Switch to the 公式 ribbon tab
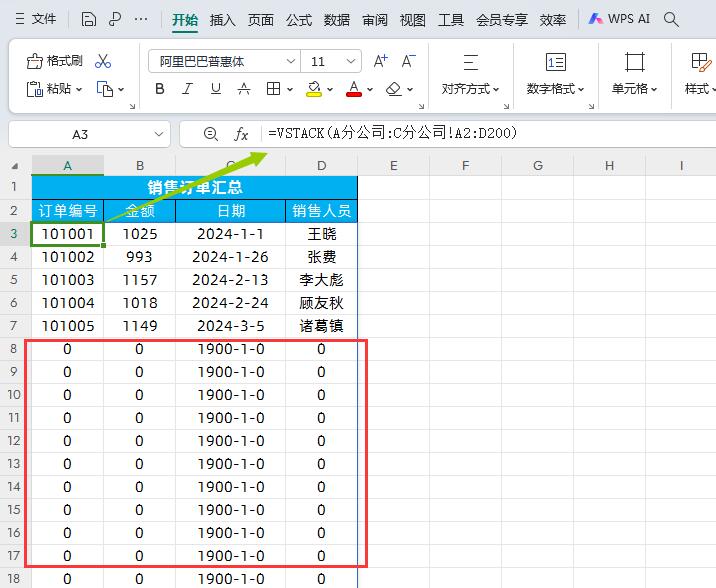This screenshot has width=716, height=588. pos(299,20)
